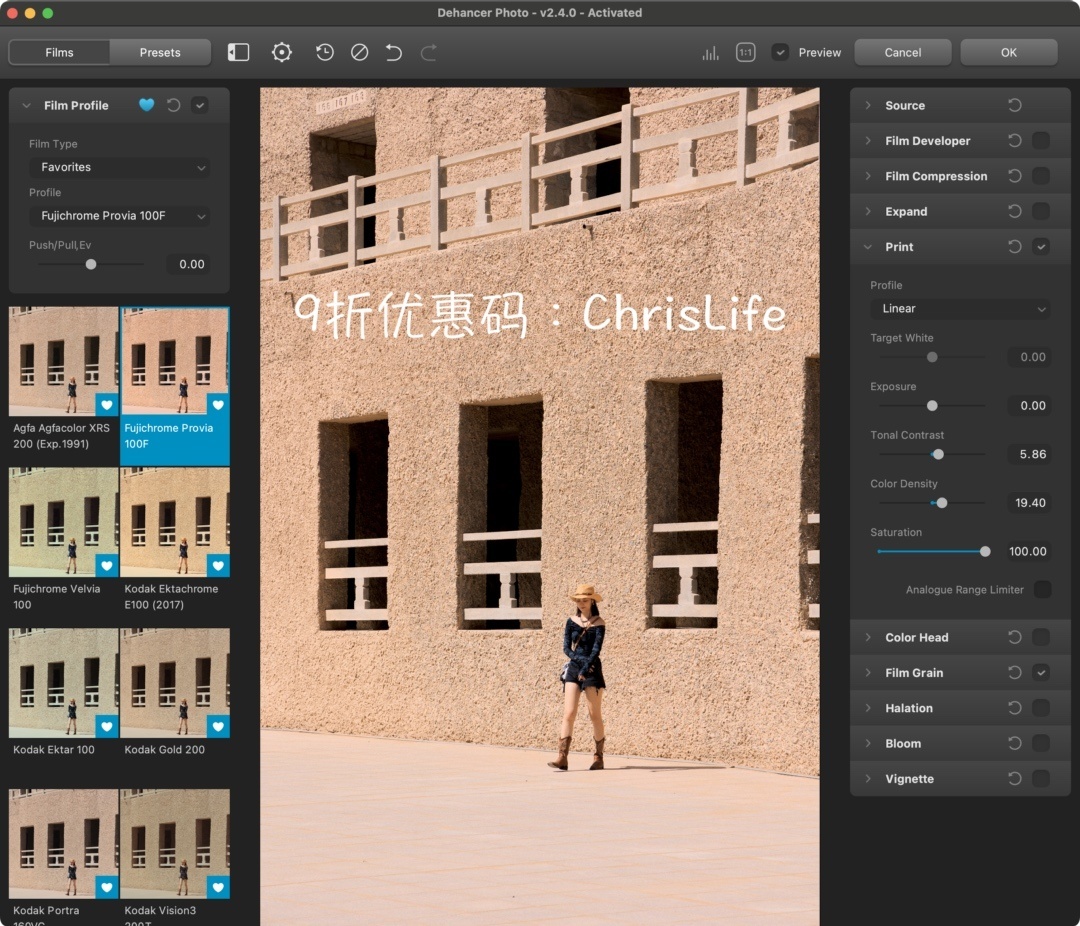
Task: Click the 1:1 zoom icon
Action: tap(745, 52)
